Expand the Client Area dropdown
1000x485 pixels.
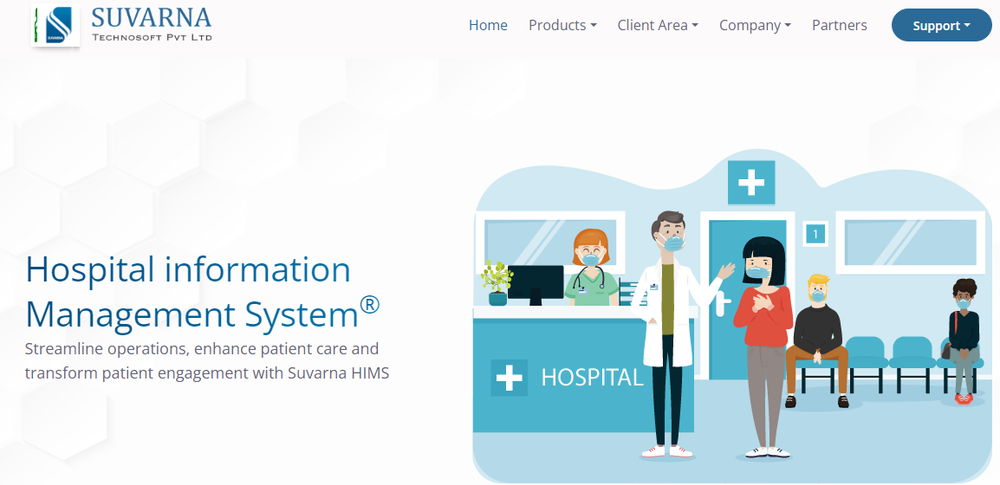pos(658,25)
